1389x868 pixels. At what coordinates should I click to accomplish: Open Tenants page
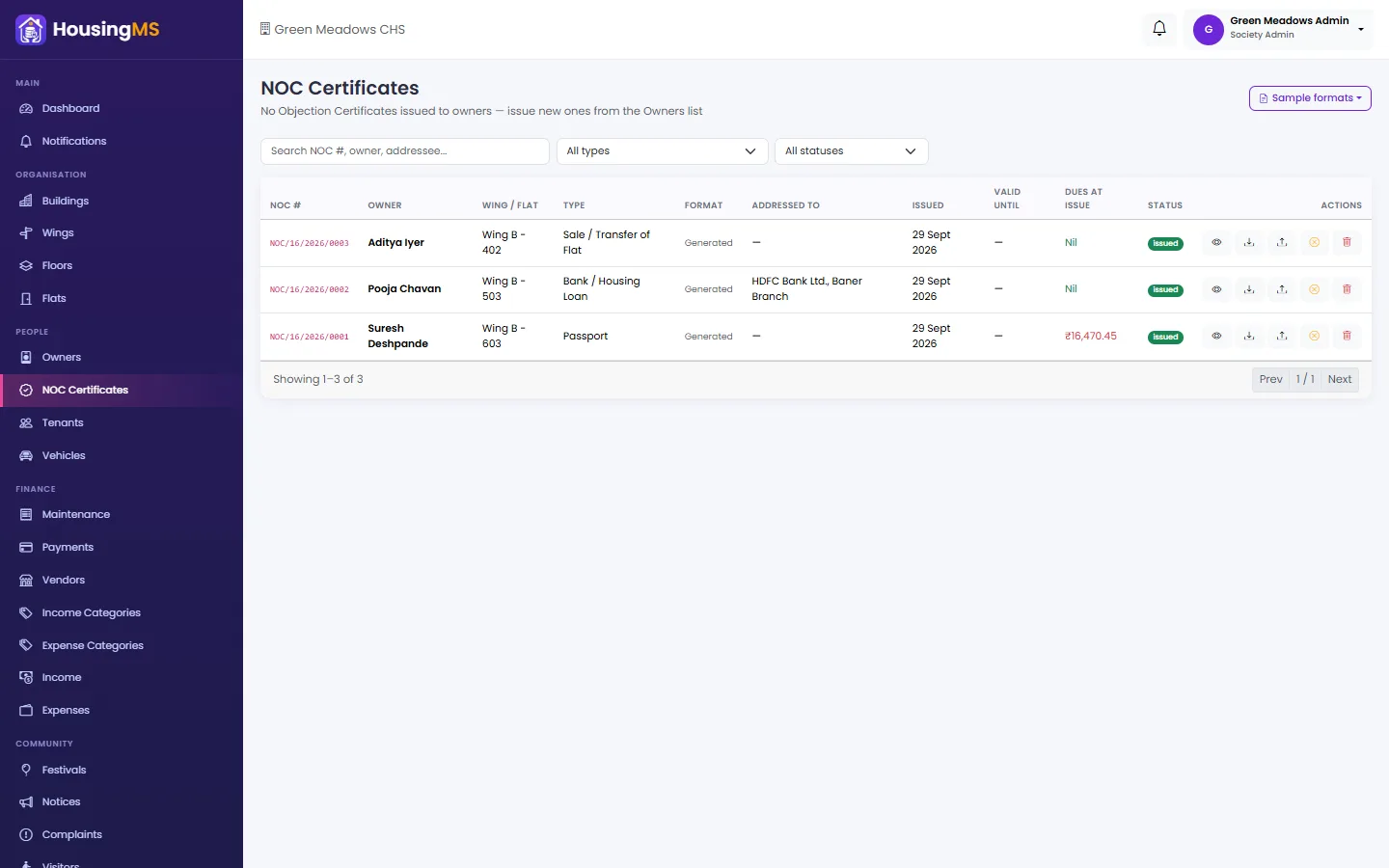(122, 422)
